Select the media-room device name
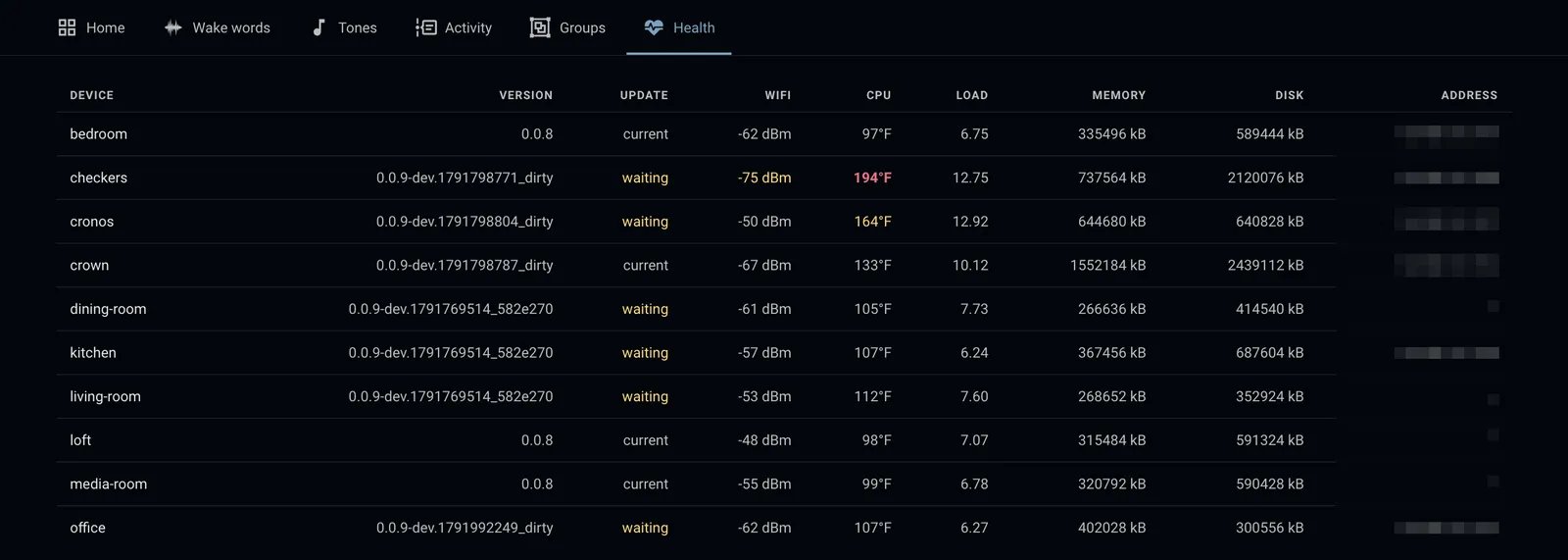 coord(109,484)
